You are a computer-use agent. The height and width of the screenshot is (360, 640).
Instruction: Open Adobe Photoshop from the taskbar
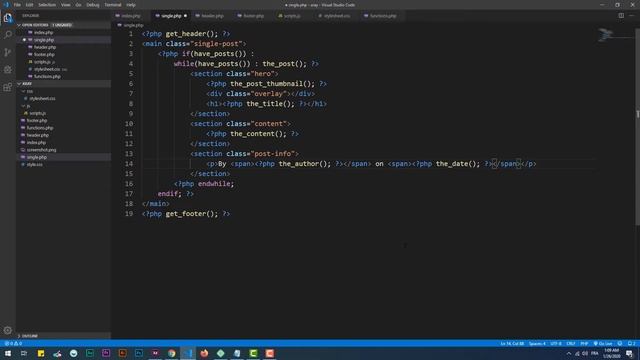pyautogui.click(x=139, y=353)
